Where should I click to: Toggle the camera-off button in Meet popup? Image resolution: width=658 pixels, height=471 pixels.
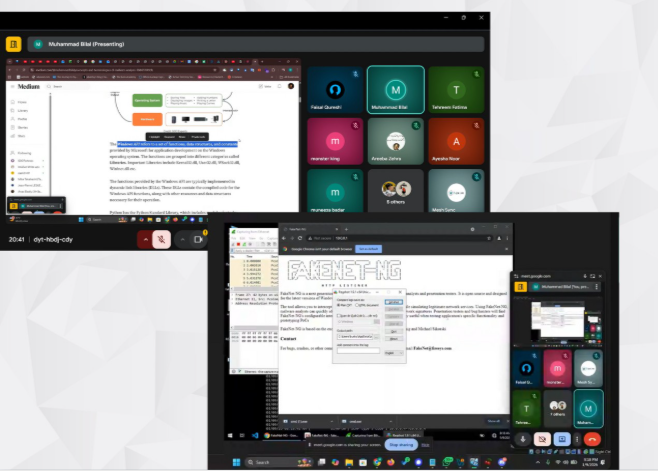coord(542,439)
